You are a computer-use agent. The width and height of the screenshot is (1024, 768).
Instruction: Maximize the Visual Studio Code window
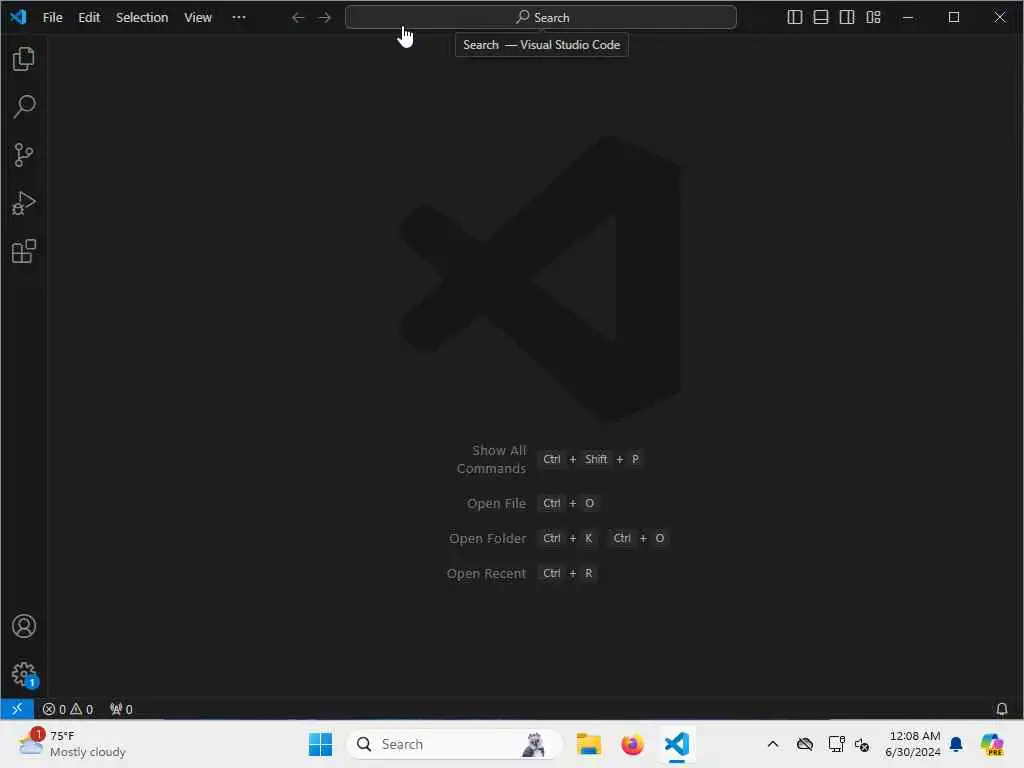pyautogui.click(x=953, y=18)
